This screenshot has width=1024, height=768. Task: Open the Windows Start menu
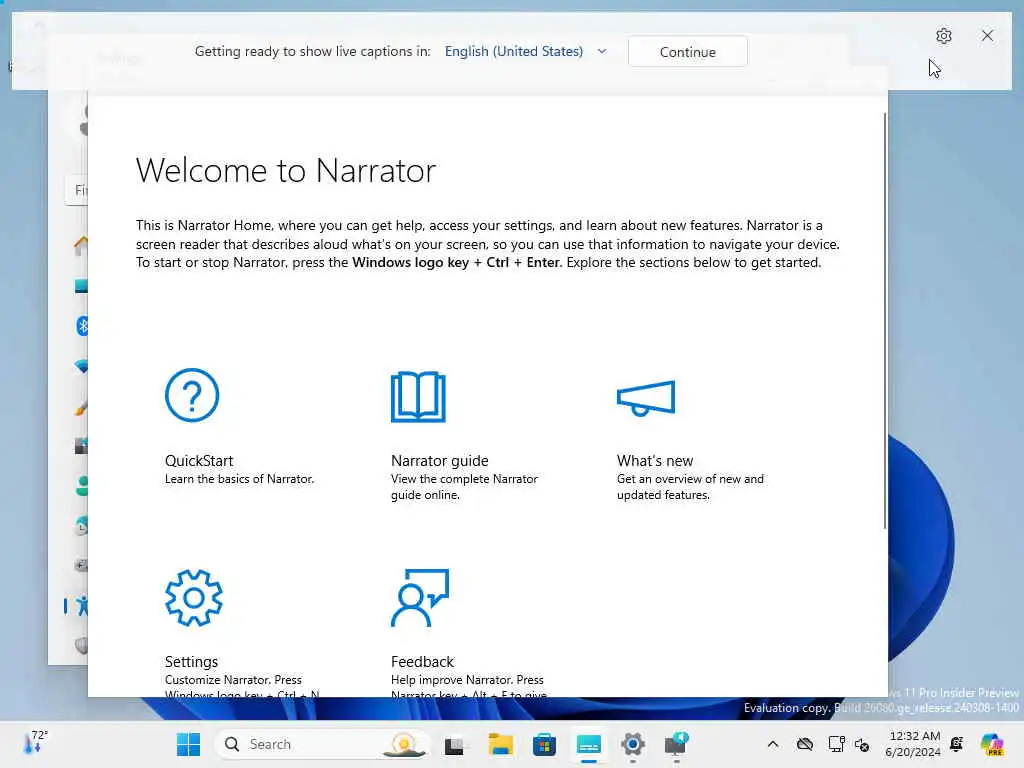pos(188,744)
